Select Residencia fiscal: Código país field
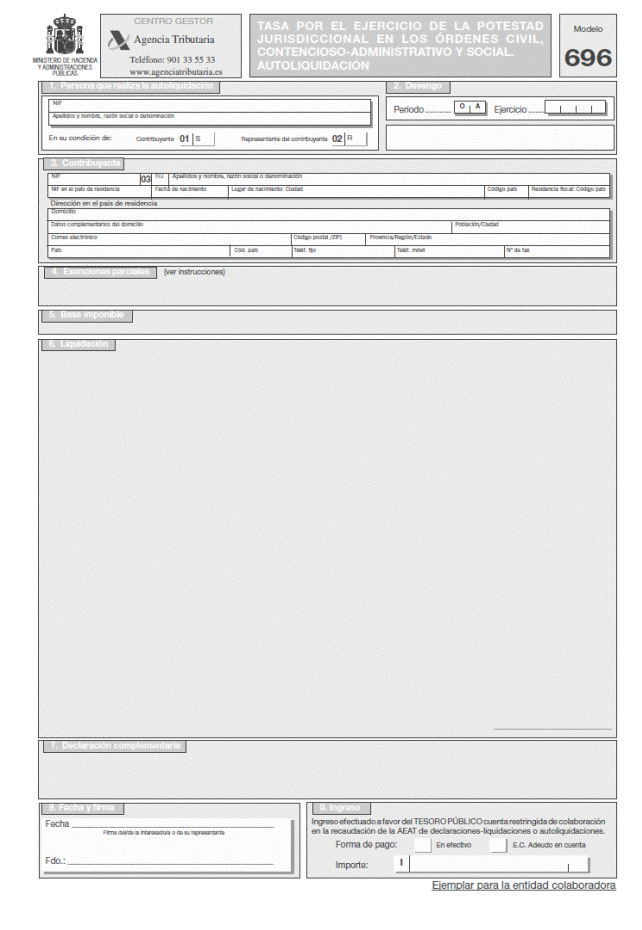The image size is (642, 930). pyautogui.click(x=569, y=192)
